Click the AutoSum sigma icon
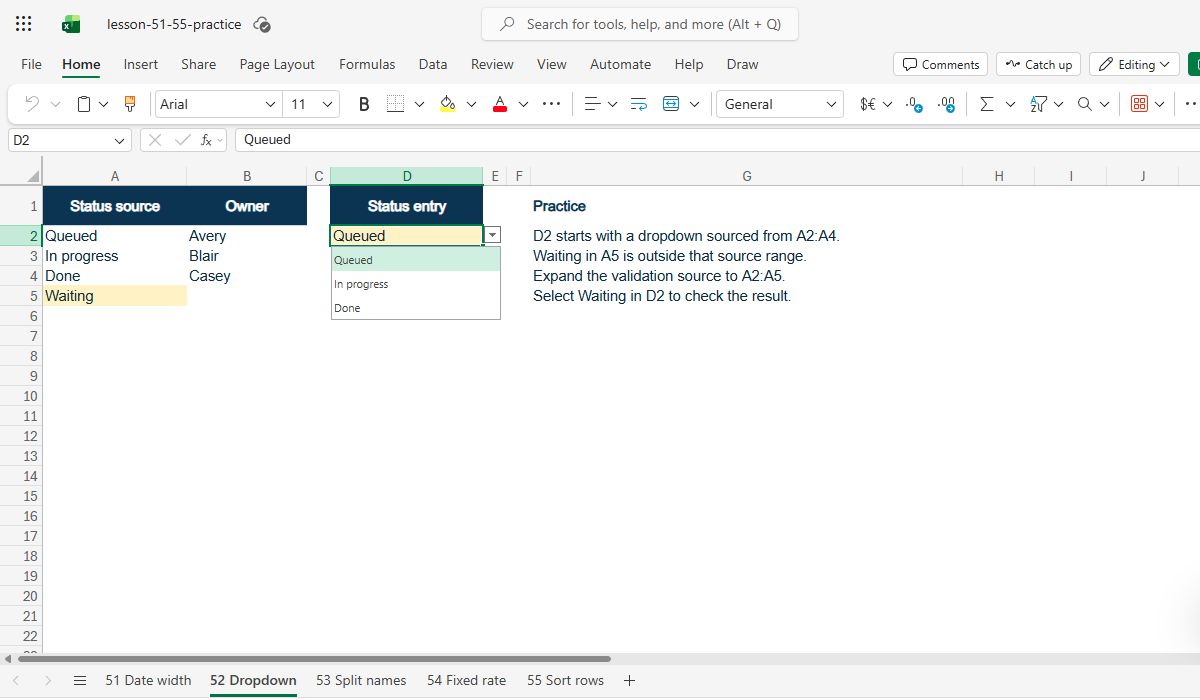 [x=987, y=104]
